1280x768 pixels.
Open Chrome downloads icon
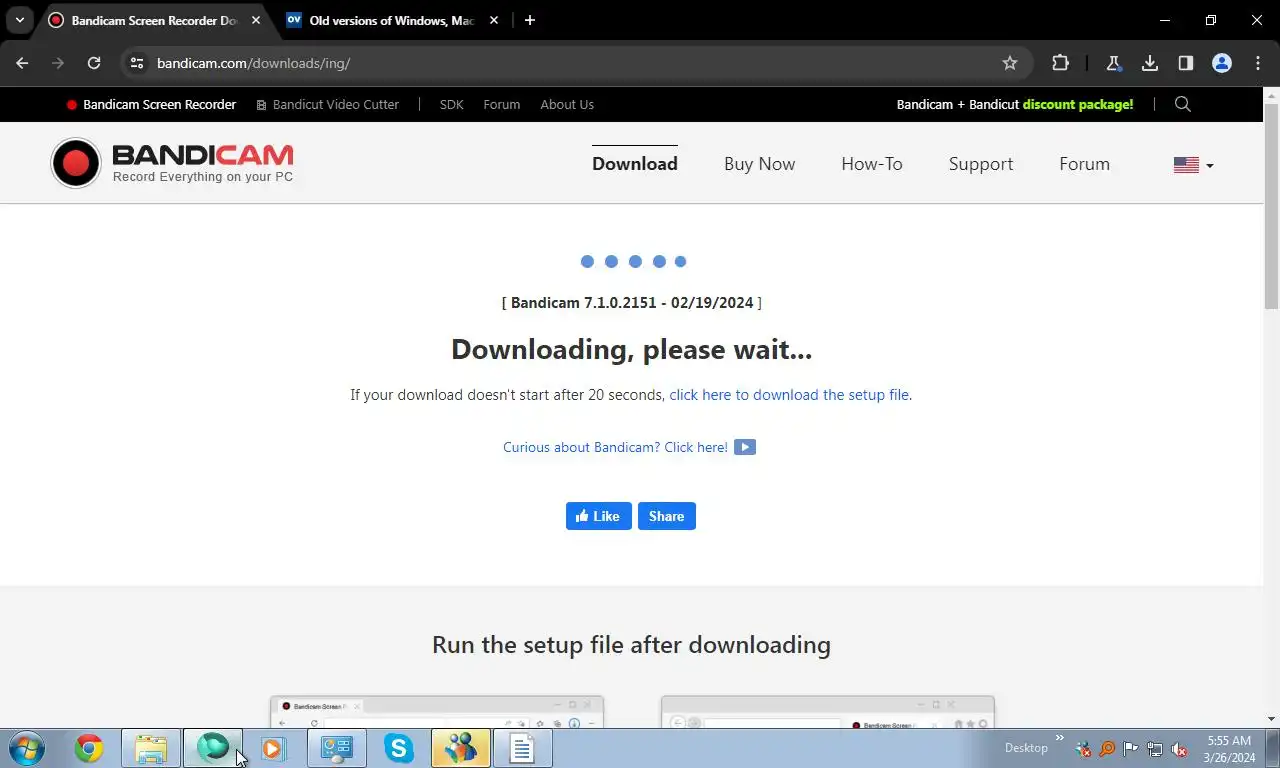click(1150, 63)
